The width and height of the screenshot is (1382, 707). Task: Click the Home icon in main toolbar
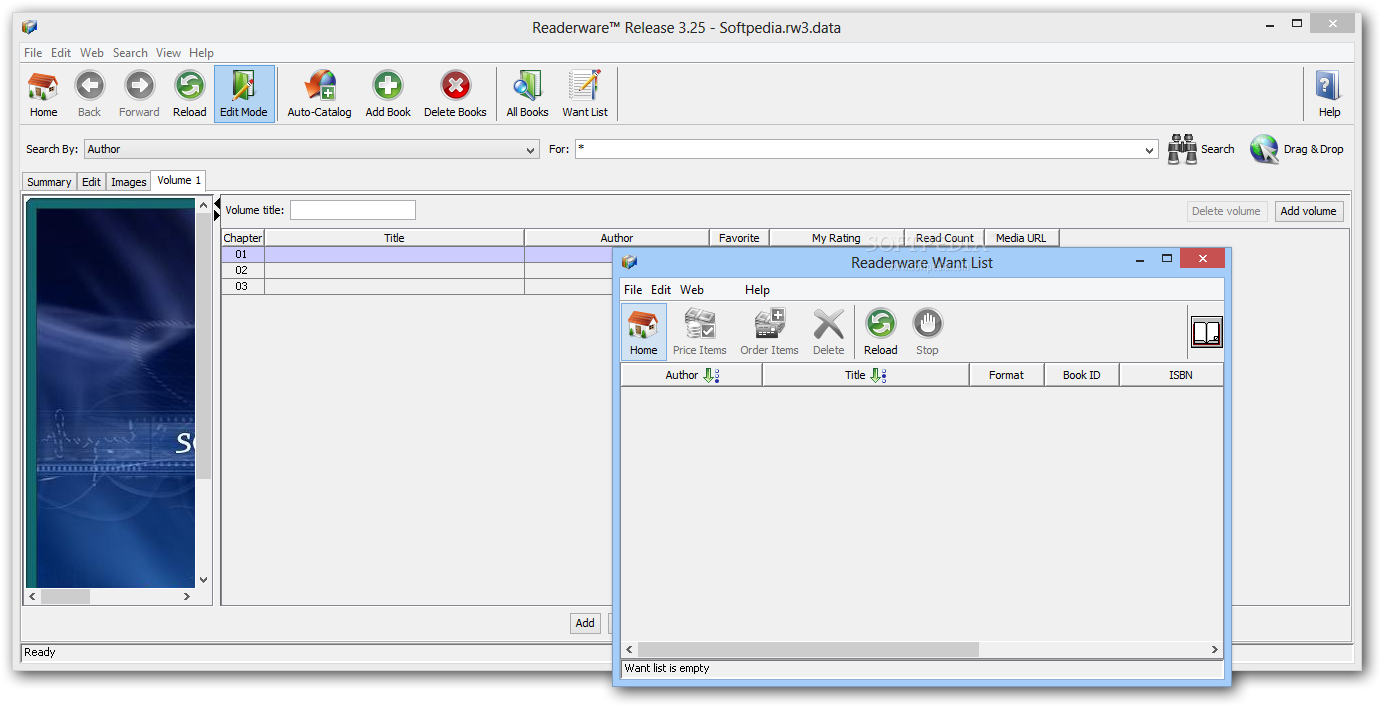[43, 94]
